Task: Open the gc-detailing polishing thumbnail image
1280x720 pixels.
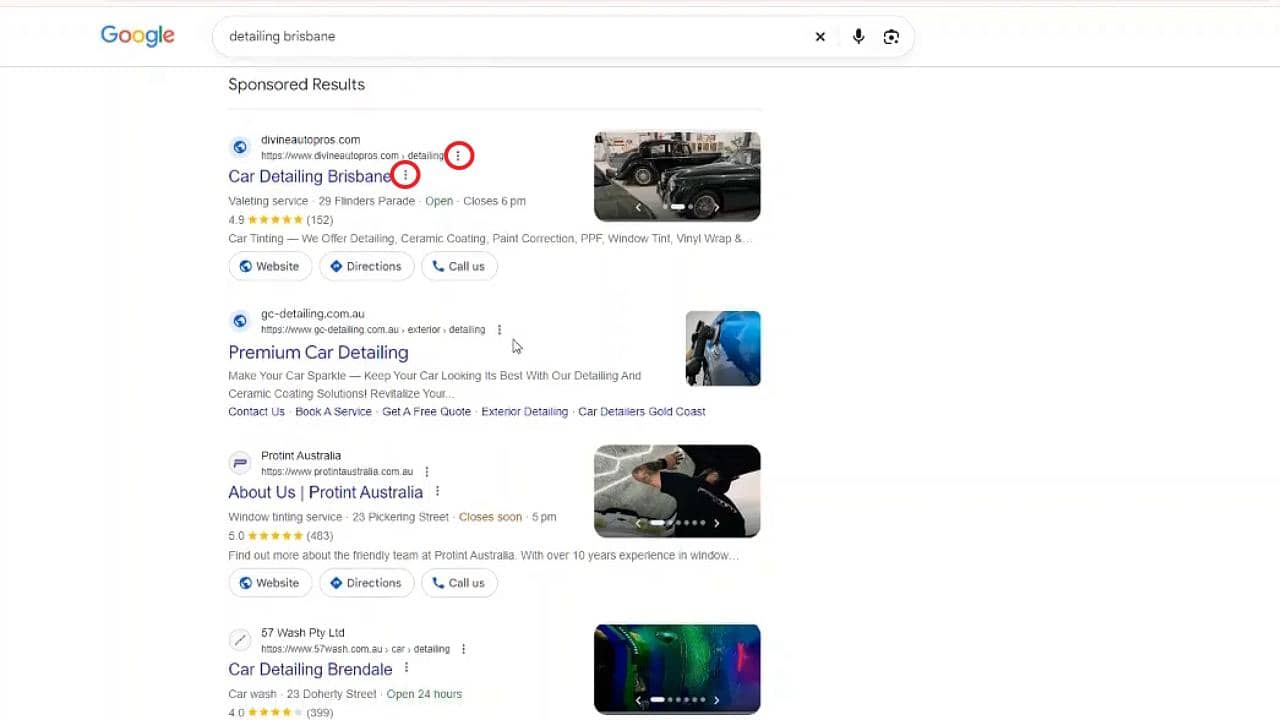Action: [723, 348]
